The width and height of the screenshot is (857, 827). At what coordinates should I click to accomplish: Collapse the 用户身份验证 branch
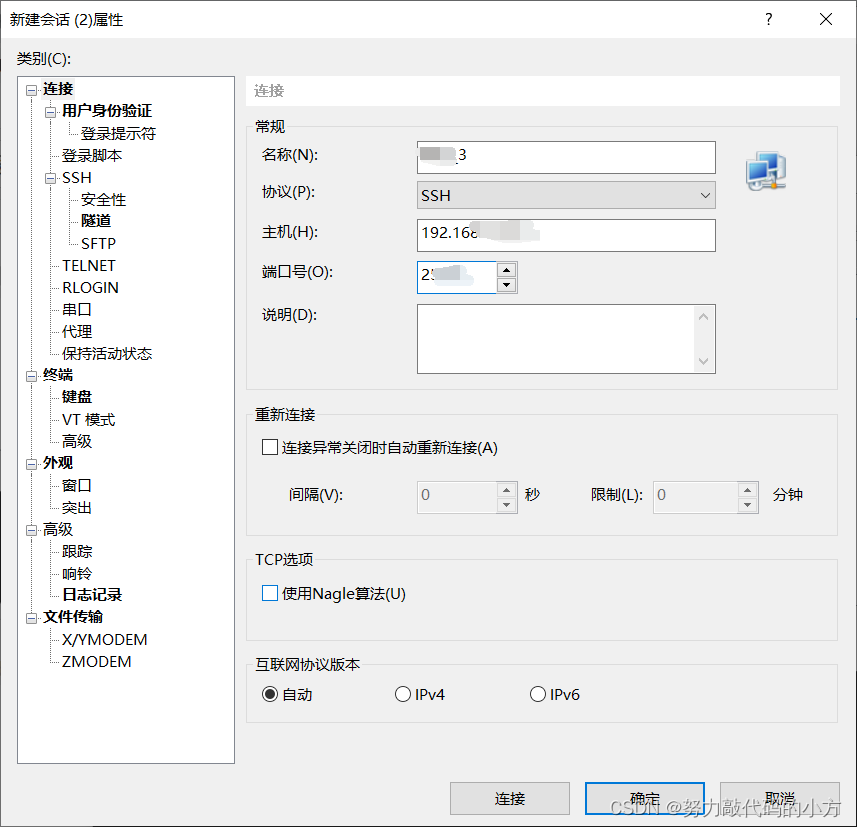[x=49, y=111]
